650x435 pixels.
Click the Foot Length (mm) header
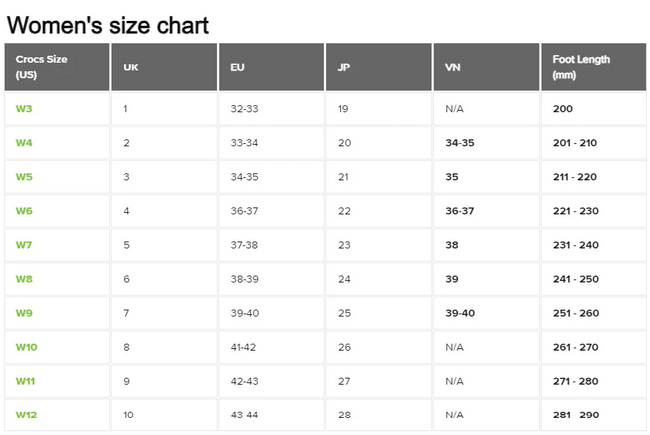tap(581, 67)
